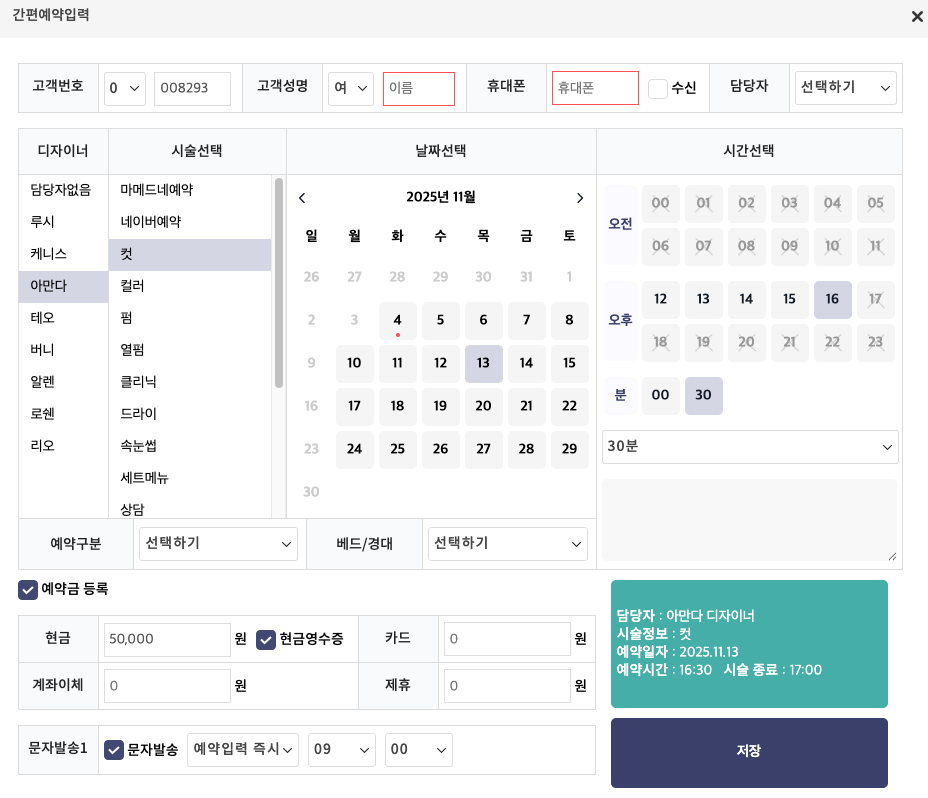
Task: Select 네이버예약 in the treatment list
Action: click(150, 222)
